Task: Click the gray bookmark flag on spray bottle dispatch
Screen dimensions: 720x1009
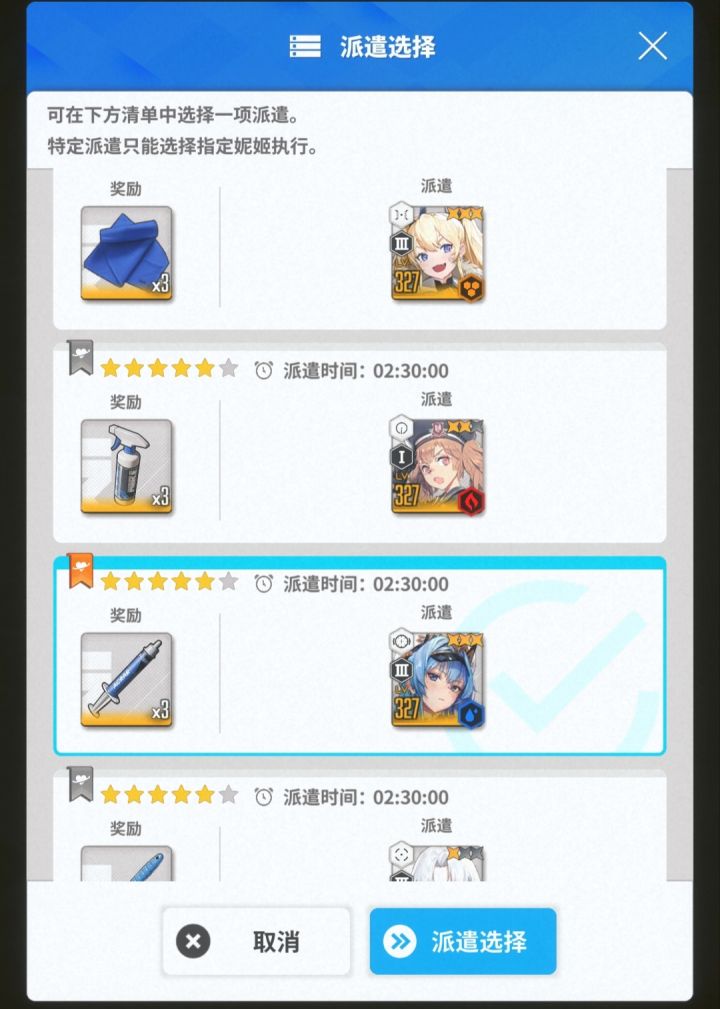Action: [x=80, y=358]
